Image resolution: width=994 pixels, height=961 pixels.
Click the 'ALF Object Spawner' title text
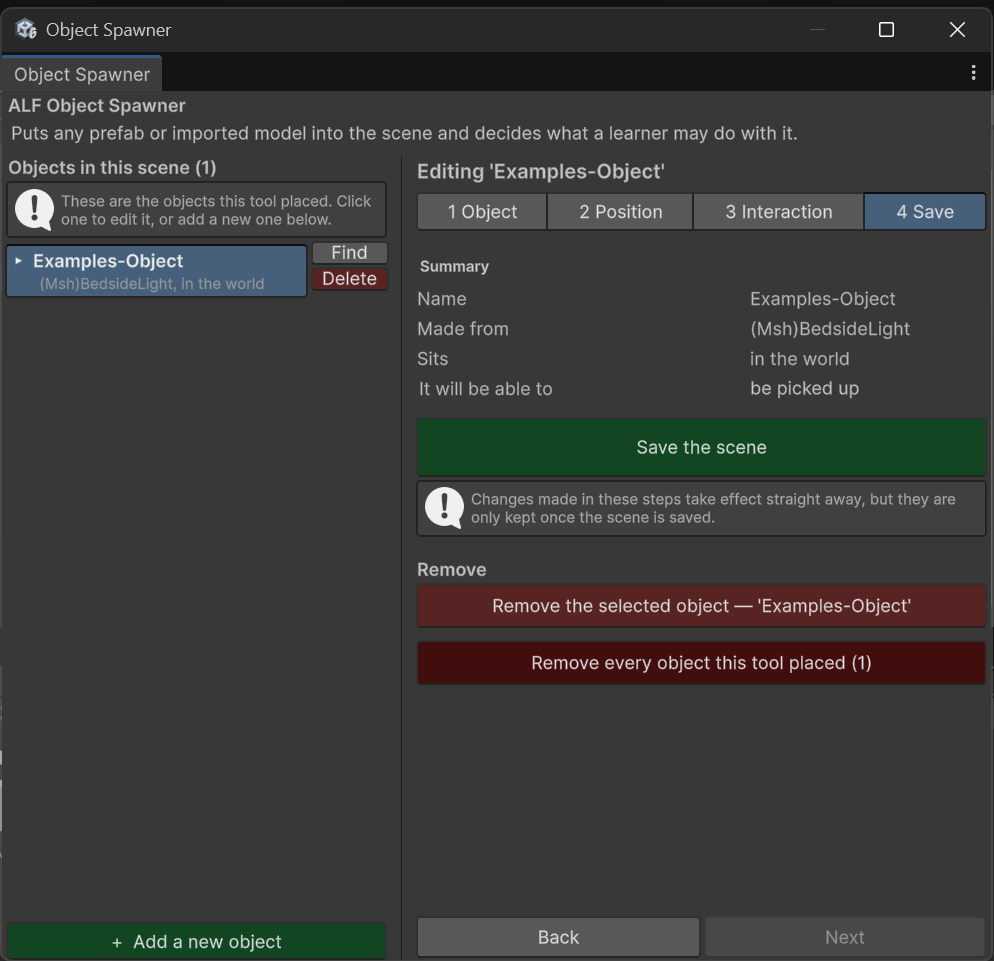97,105
